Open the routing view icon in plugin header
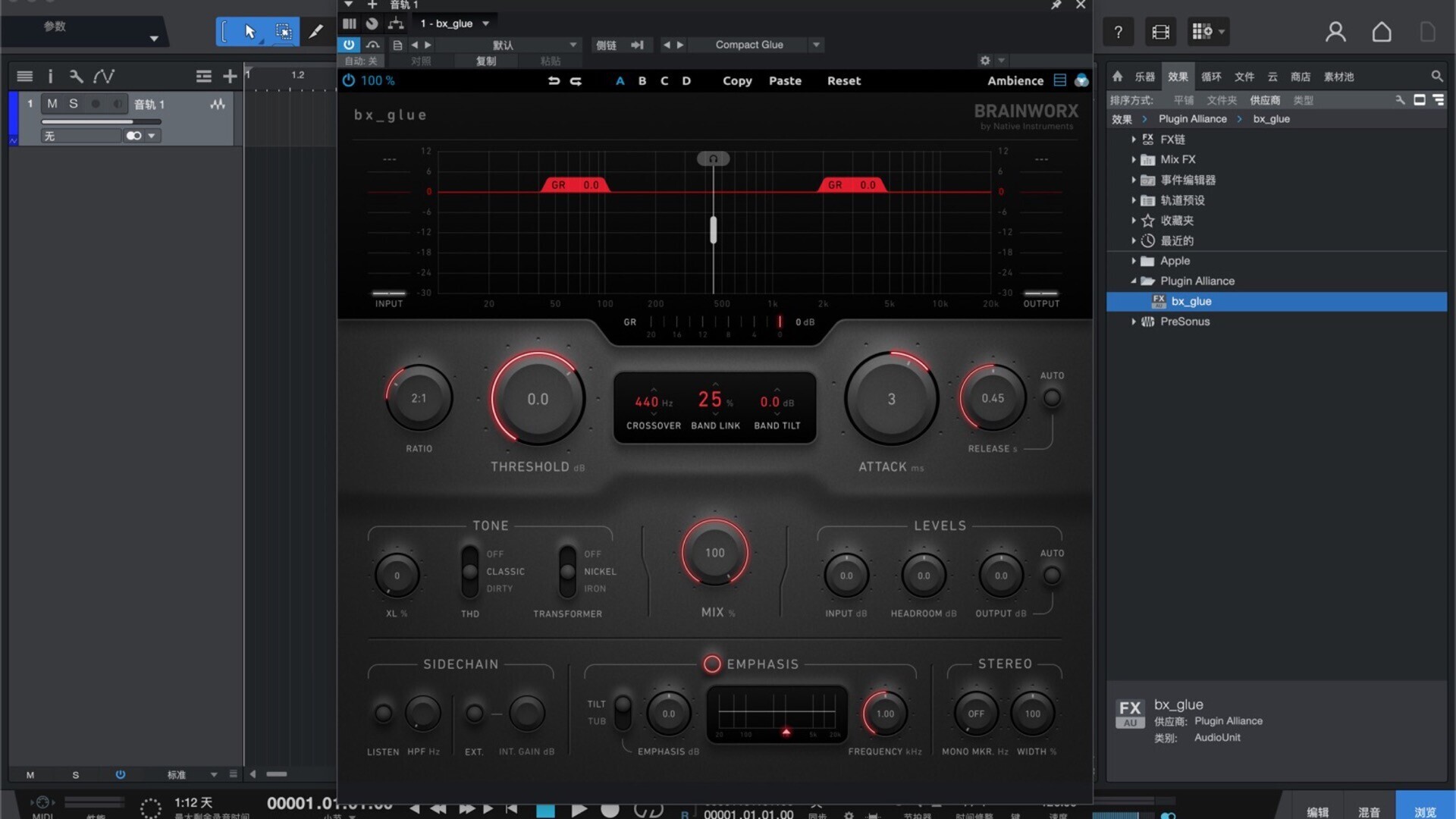 pos(396,24)
